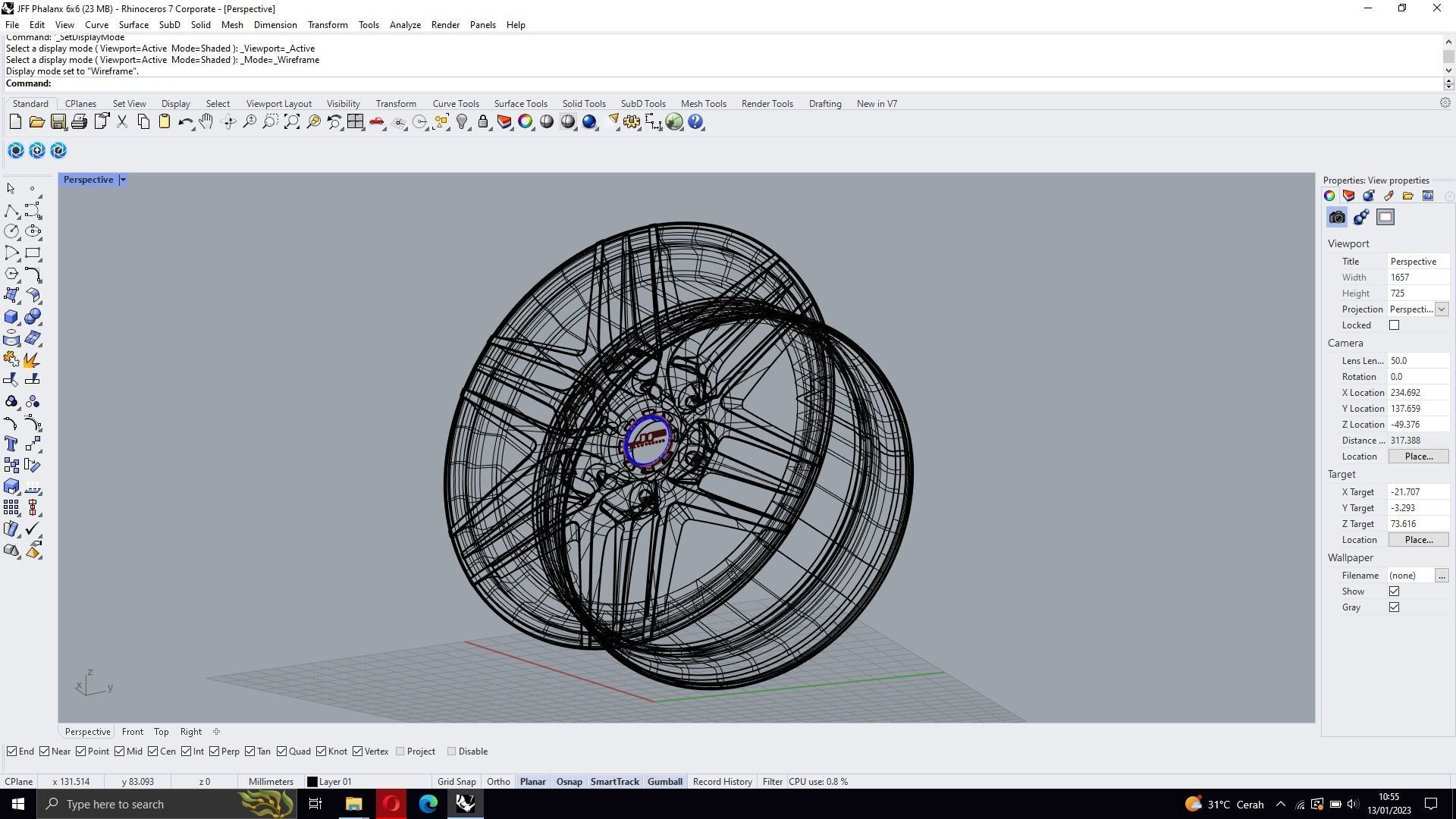This screenshot has height=819, width=1456.
Task: Enable the Project osnap checkbox
Action: (x=400, y=752)
